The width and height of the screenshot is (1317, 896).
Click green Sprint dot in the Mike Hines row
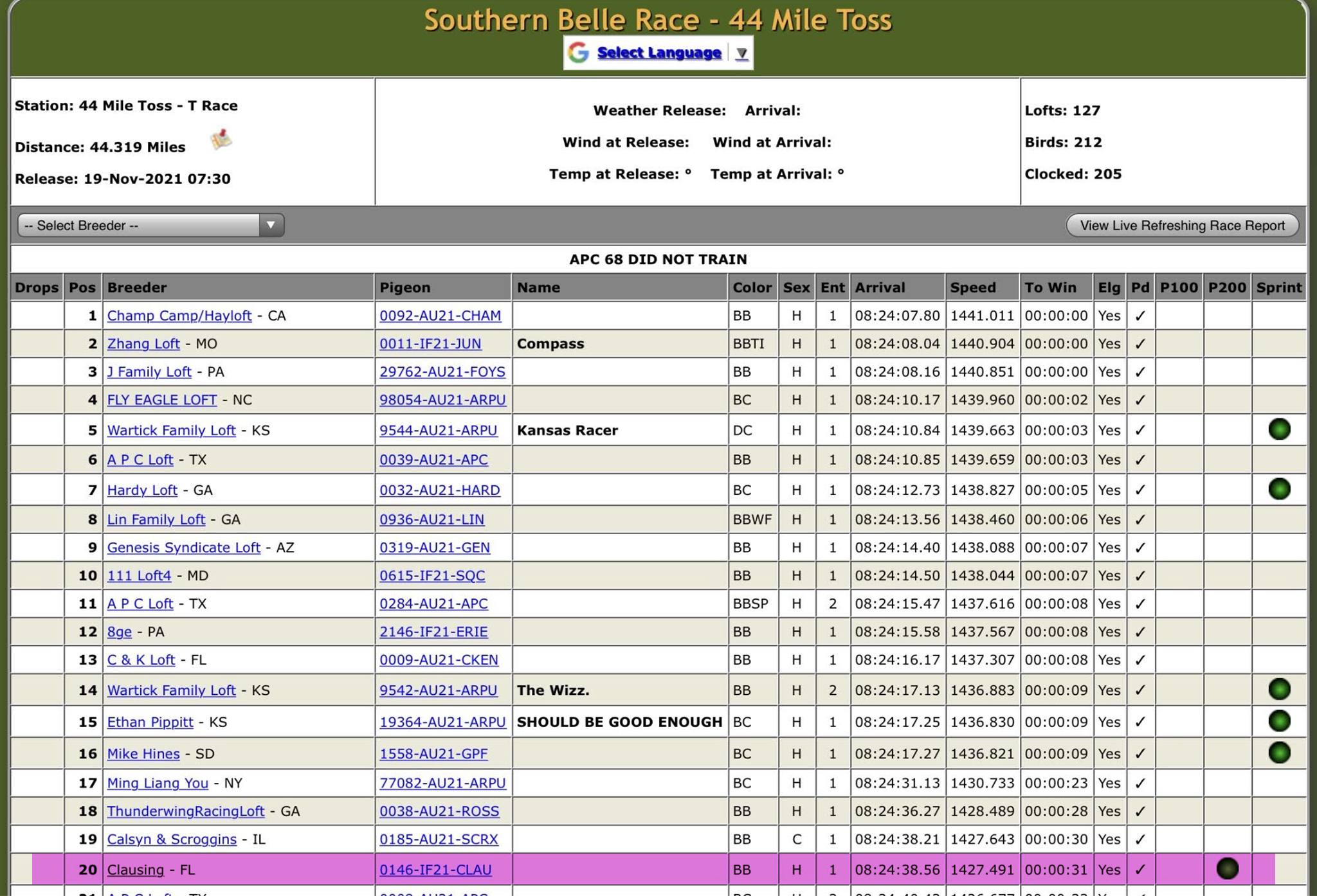[x=1279, y=753]
